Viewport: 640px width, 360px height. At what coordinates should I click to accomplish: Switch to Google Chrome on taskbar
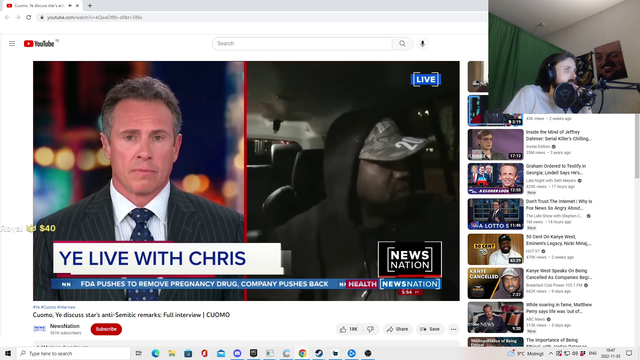tap(302, 353)
